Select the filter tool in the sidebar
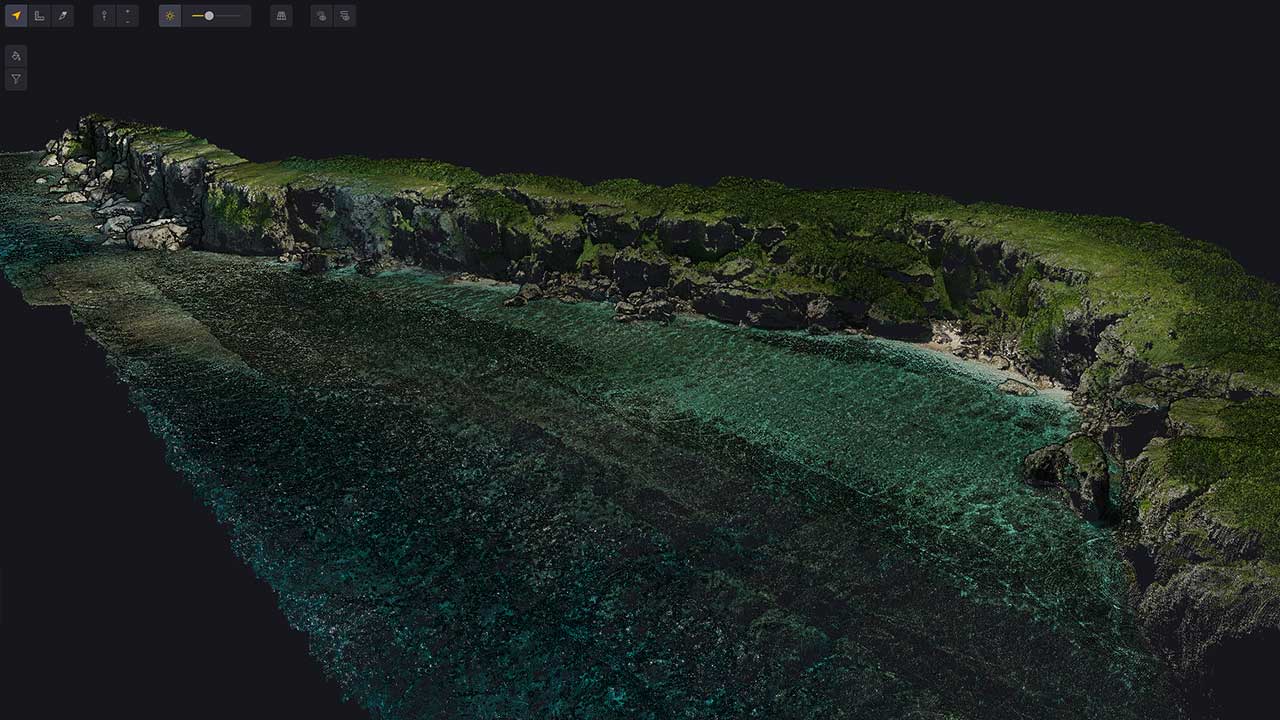The height and width of the screenshot is (720, 1280). point(15,78)
